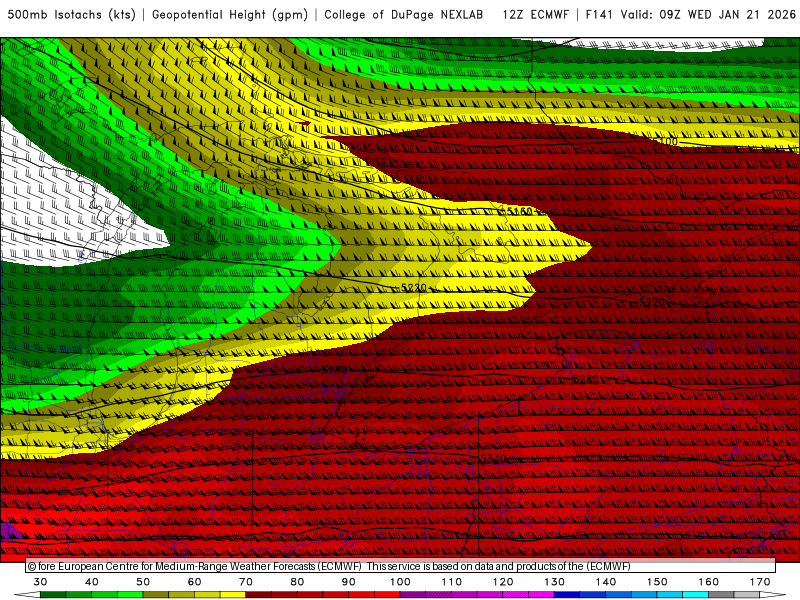Click the 170 knot value on the color scale
Screen dimensions: 800x600
[760, 582]
